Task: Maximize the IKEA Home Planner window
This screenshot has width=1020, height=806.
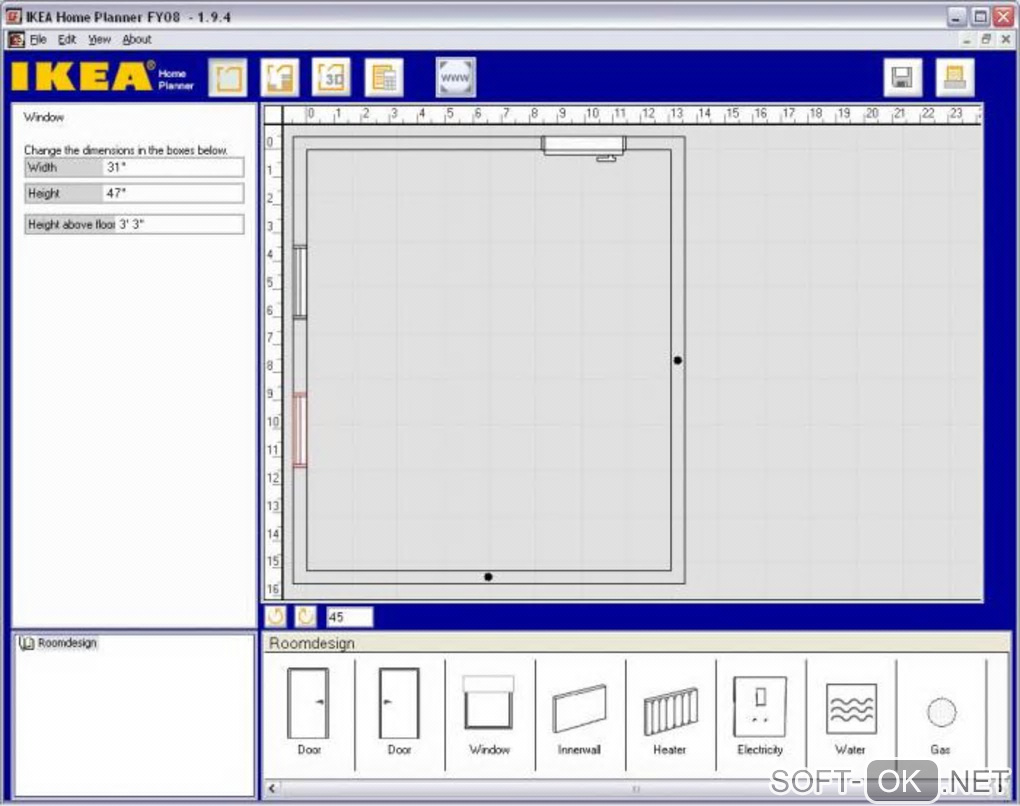Action: click(980, 16)
